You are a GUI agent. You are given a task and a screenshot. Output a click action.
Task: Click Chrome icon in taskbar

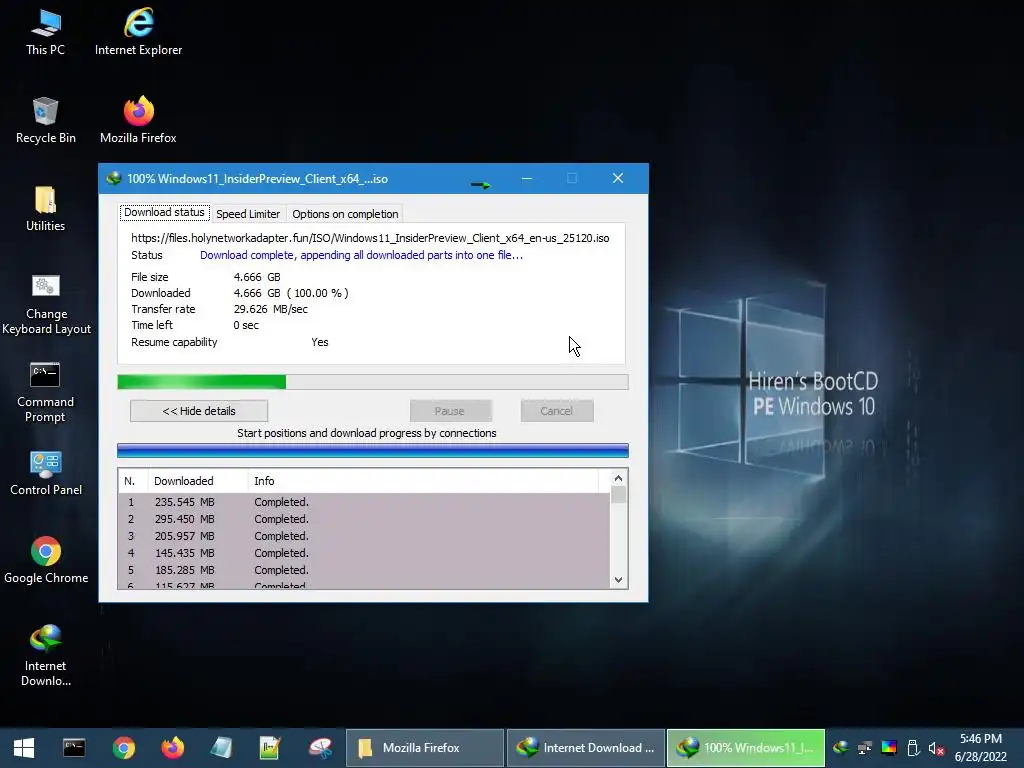[123, 748]
